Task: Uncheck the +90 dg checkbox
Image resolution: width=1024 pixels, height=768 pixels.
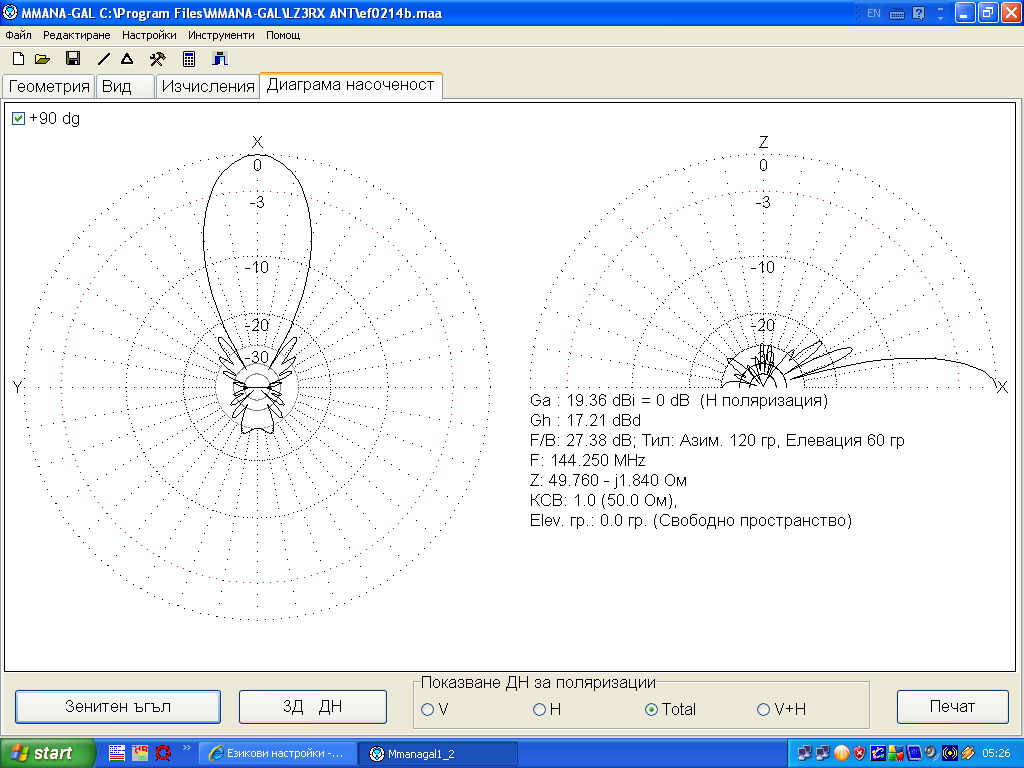Action: coord(19,119)
